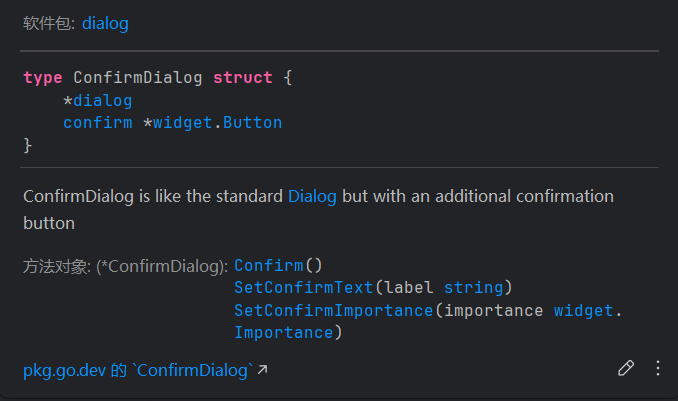The height and width of the screenshot is (401, 678).
Task: Click the struct keyword in the declaration
Action: pyautogui.click(x=243, y=77)
